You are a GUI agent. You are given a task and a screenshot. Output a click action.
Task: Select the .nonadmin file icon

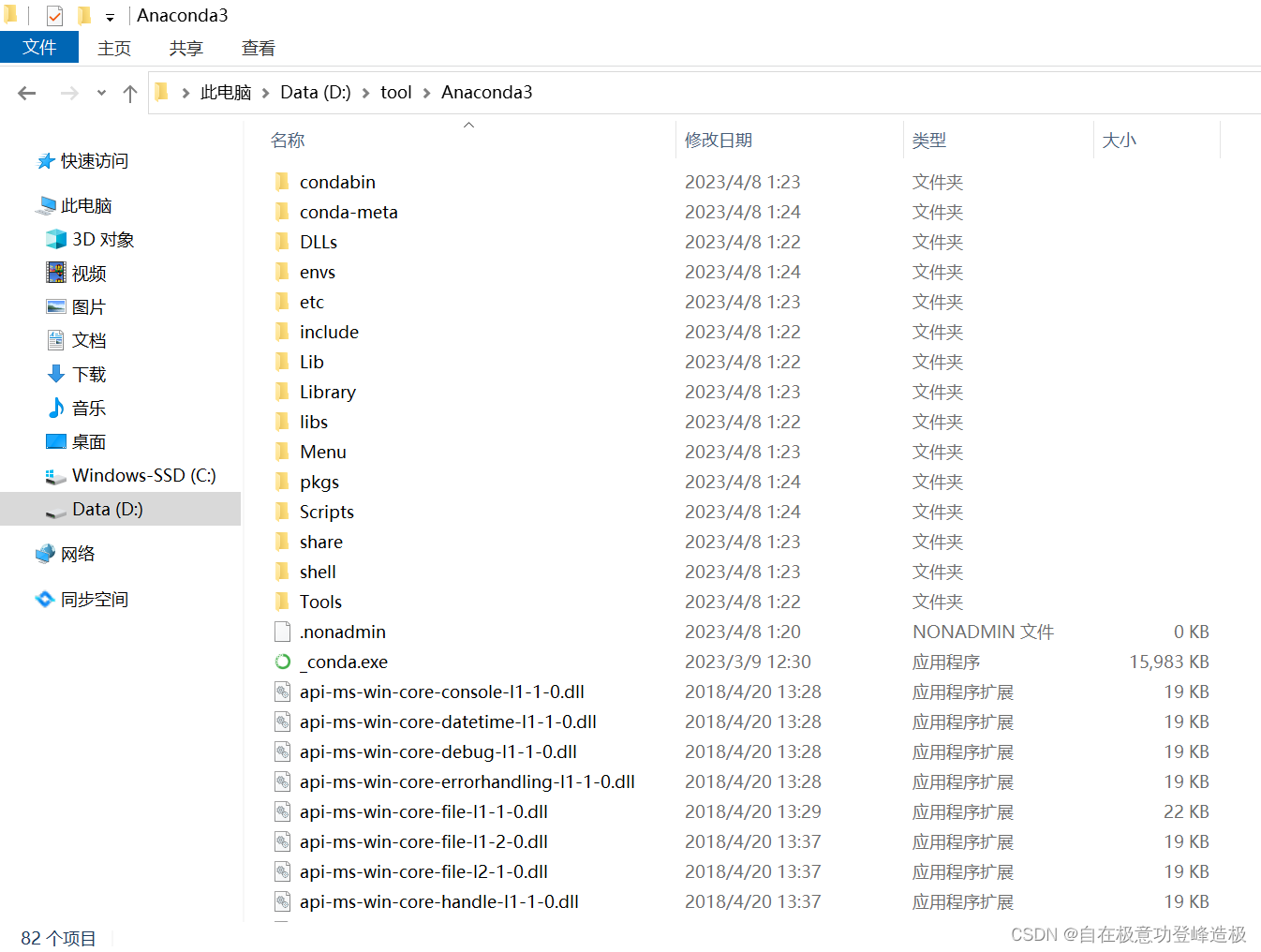282,631
